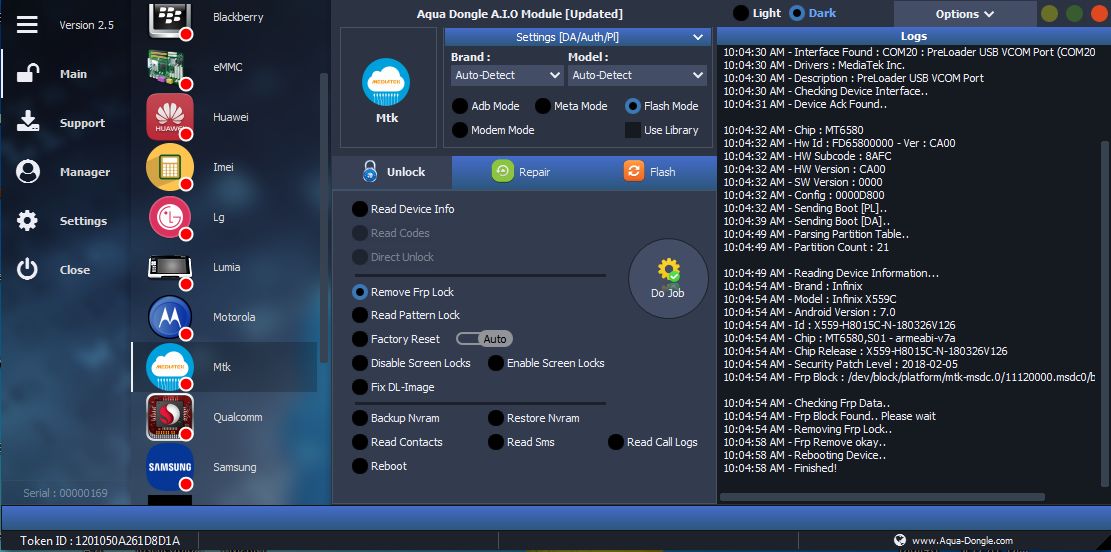Select the Huawei brand icon

click(170, 117)
